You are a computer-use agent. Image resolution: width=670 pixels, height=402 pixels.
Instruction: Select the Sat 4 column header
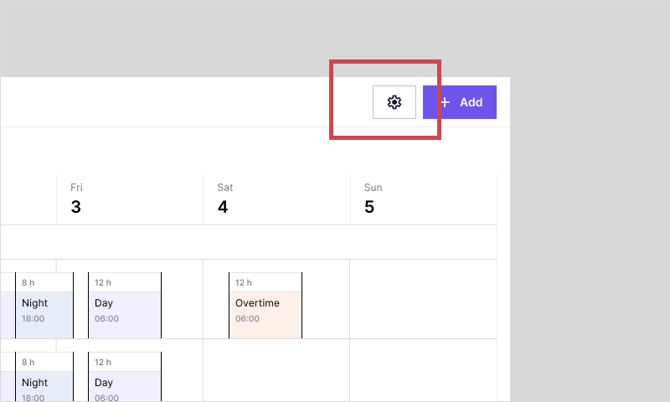coord(276,199)
